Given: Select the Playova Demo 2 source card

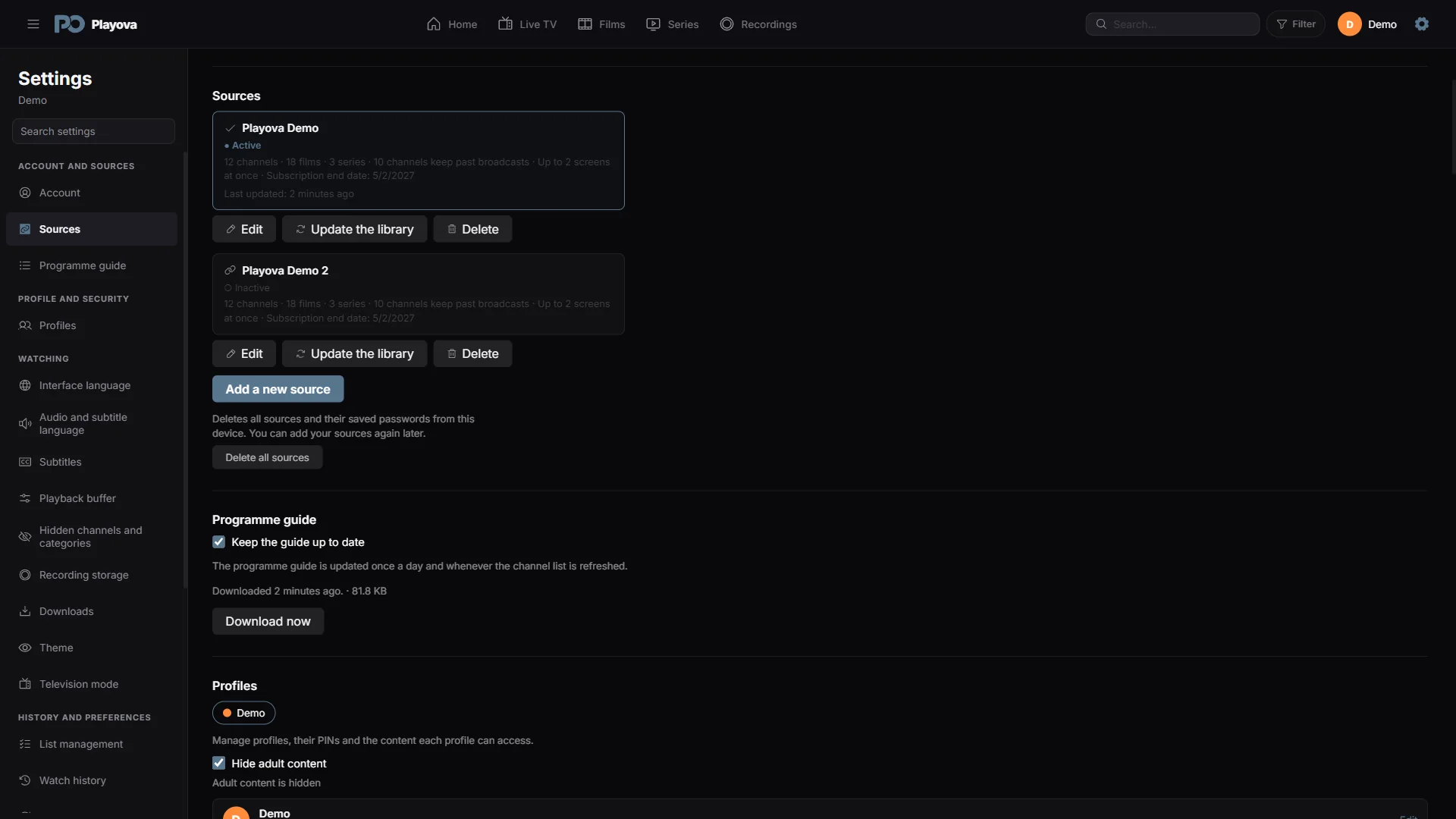Looking at the screenshot, I should point(419,294).
